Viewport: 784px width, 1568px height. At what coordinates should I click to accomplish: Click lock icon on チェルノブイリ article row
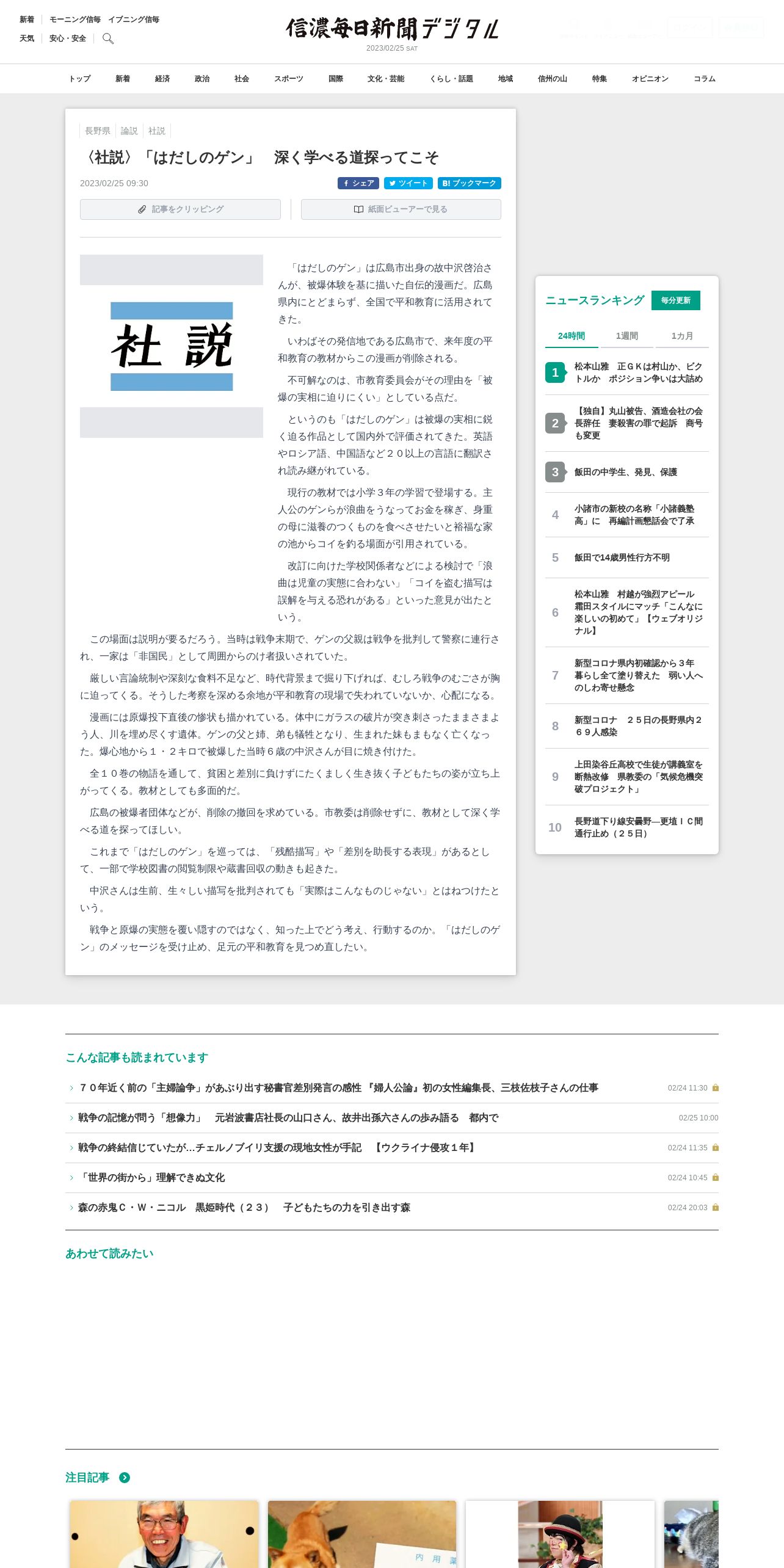coord(716,1148)
